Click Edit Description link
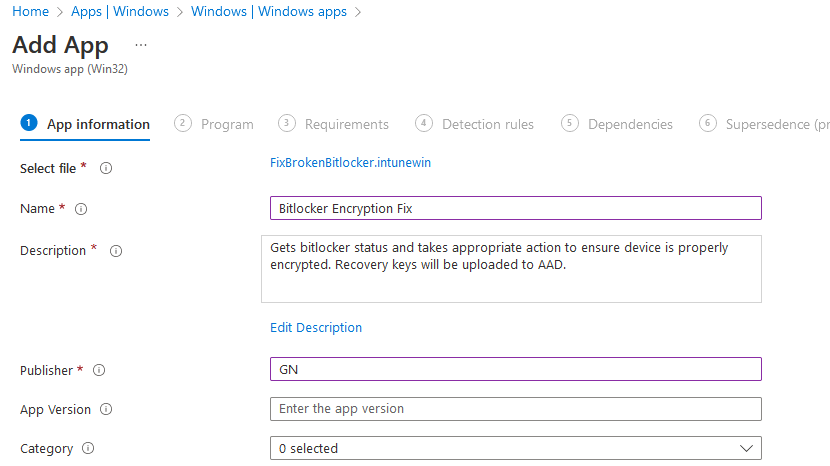Image resolution: width=830 pixels, height=466 pixels. click(x=316, y=328)
